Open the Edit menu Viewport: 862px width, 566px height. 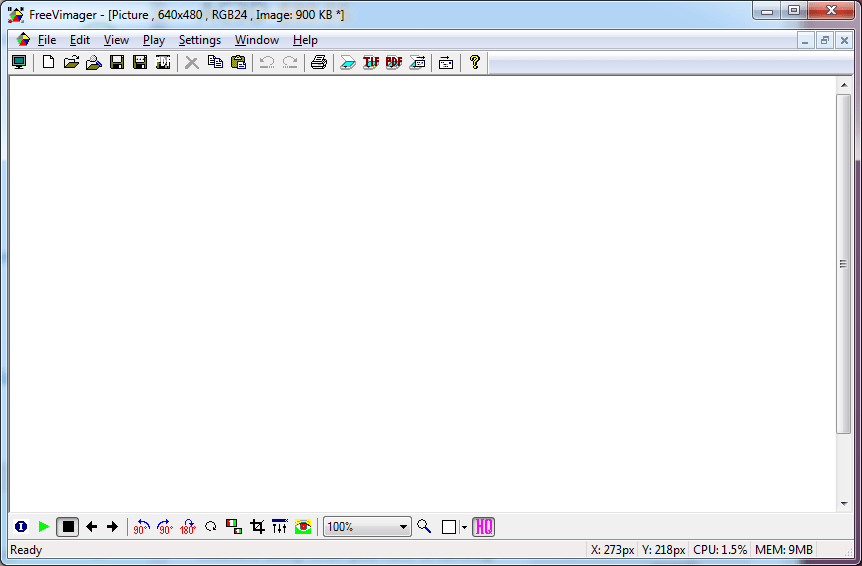coord(80,40)
